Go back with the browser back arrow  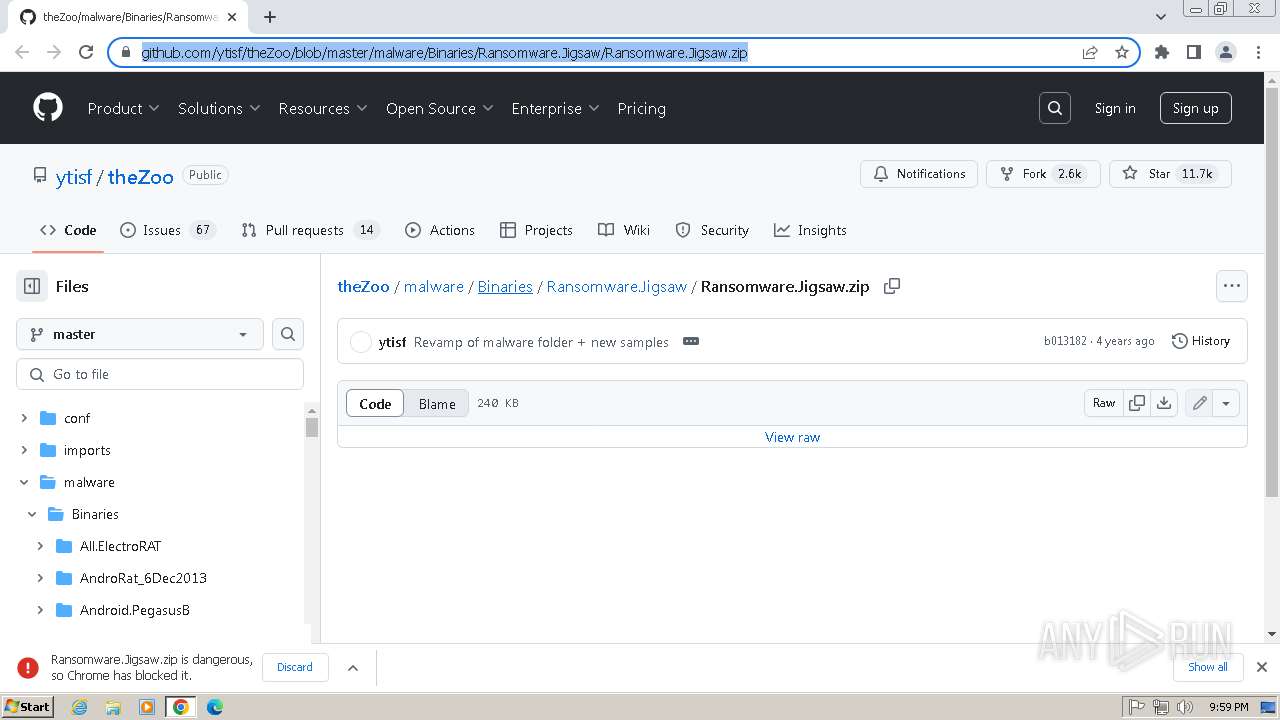[22, 52]
